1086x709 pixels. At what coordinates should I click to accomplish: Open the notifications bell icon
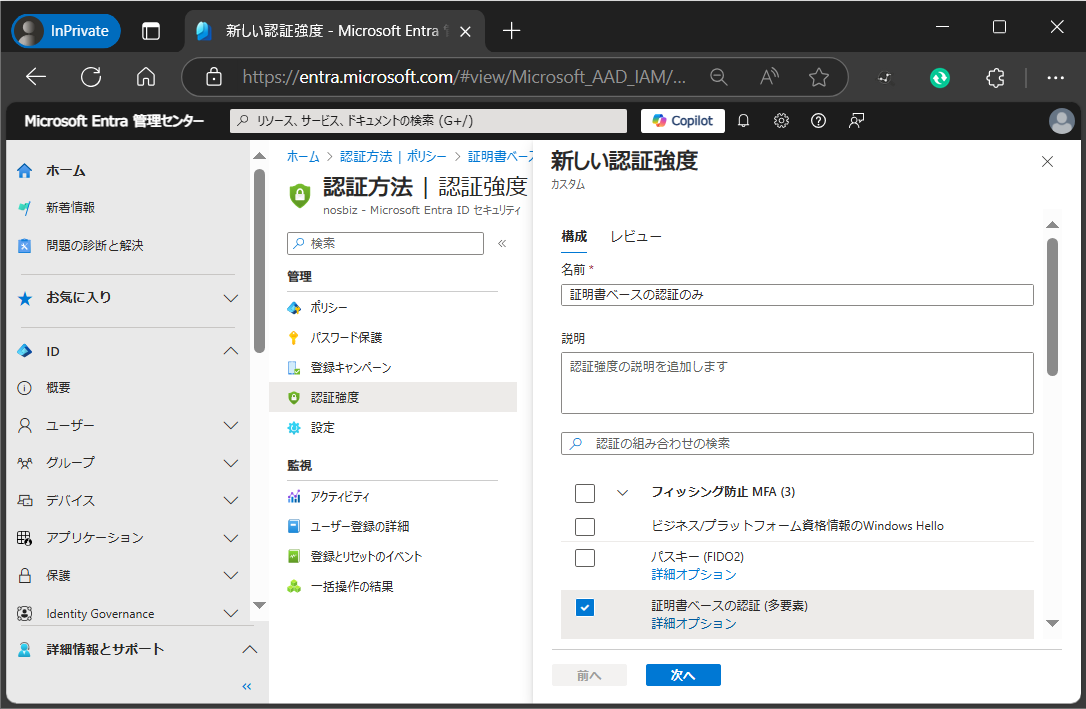(x=743, y=121)
